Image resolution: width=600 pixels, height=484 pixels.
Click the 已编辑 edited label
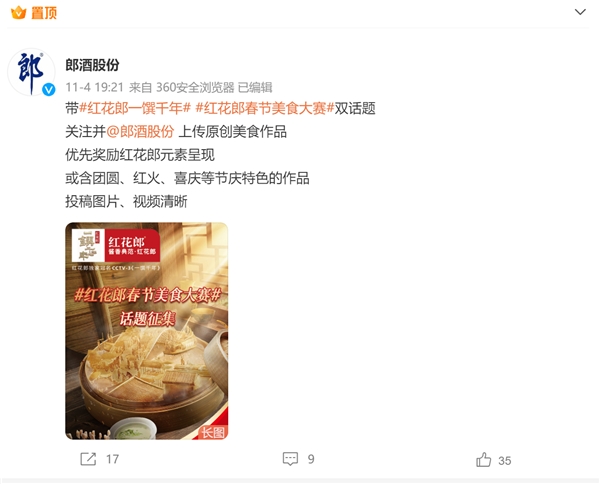[x=255, y=87]
